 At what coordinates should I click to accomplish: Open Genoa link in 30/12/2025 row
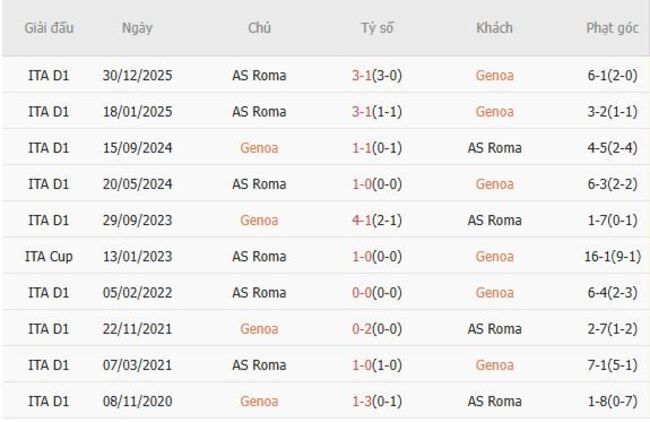(x=494, y=75)
